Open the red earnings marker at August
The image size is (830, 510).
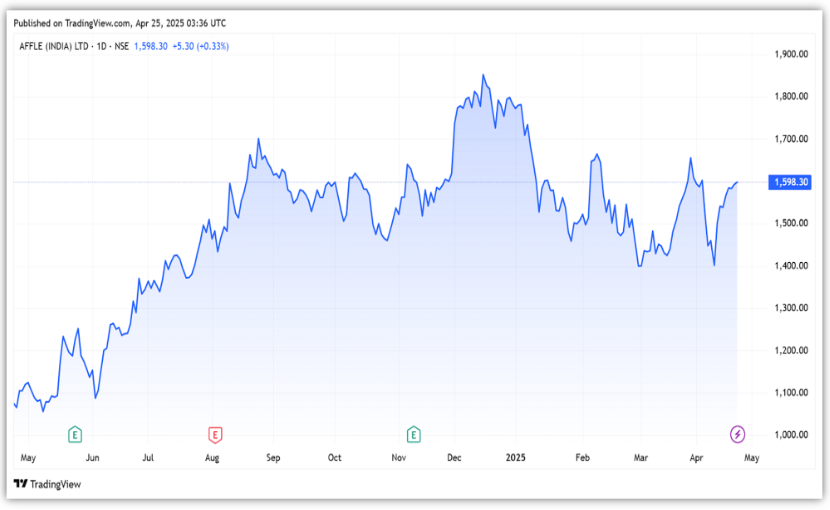click(x=214, y=434)
